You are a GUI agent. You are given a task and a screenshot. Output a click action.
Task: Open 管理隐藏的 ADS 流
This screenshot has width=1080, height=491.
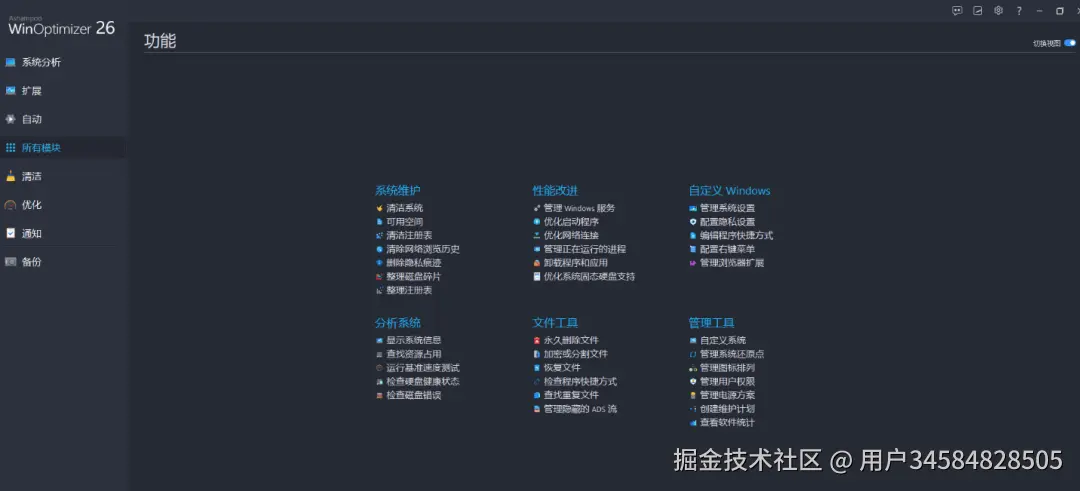click(580, 409)
